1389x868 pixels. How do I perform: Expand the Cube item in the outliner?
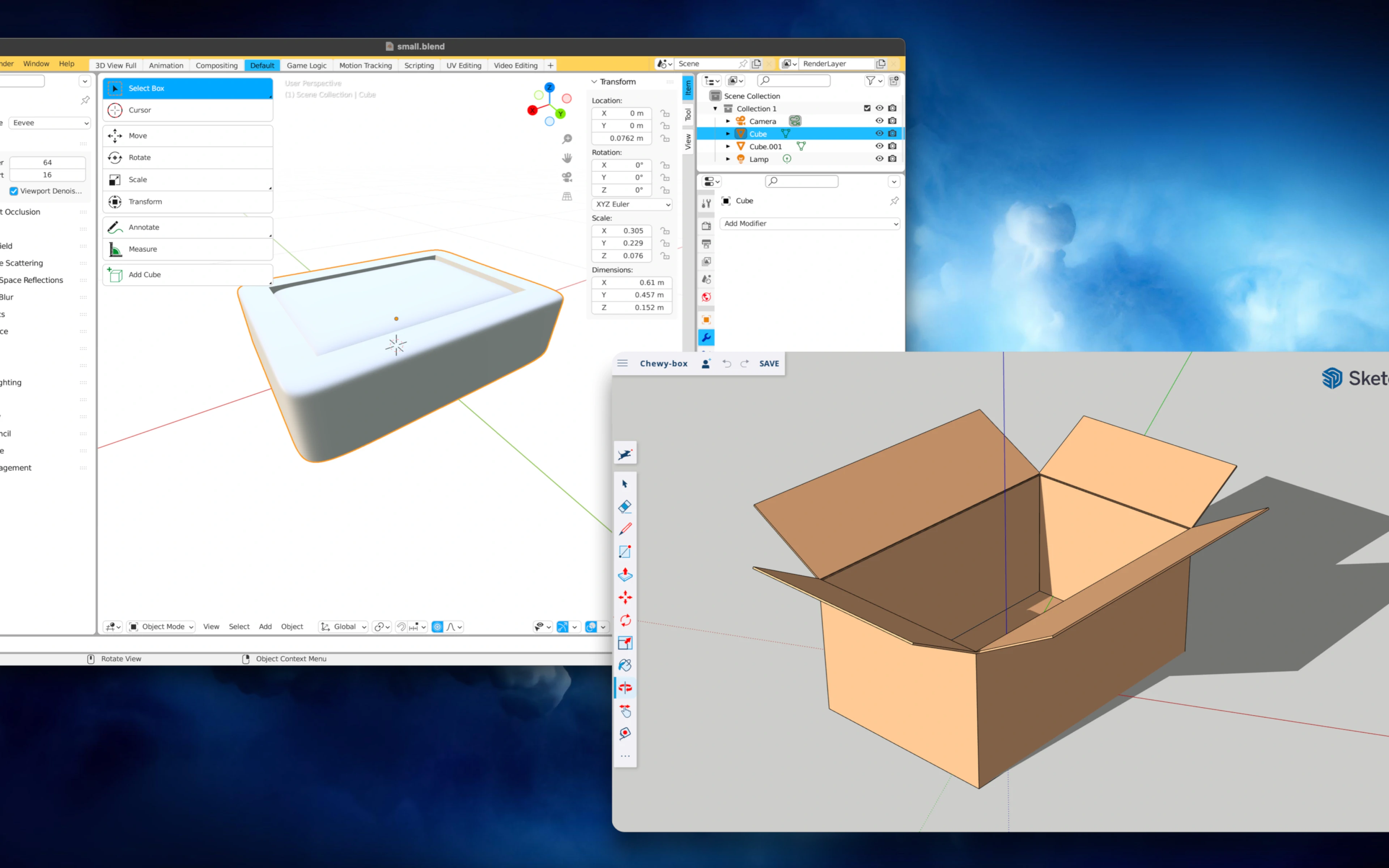727,133
